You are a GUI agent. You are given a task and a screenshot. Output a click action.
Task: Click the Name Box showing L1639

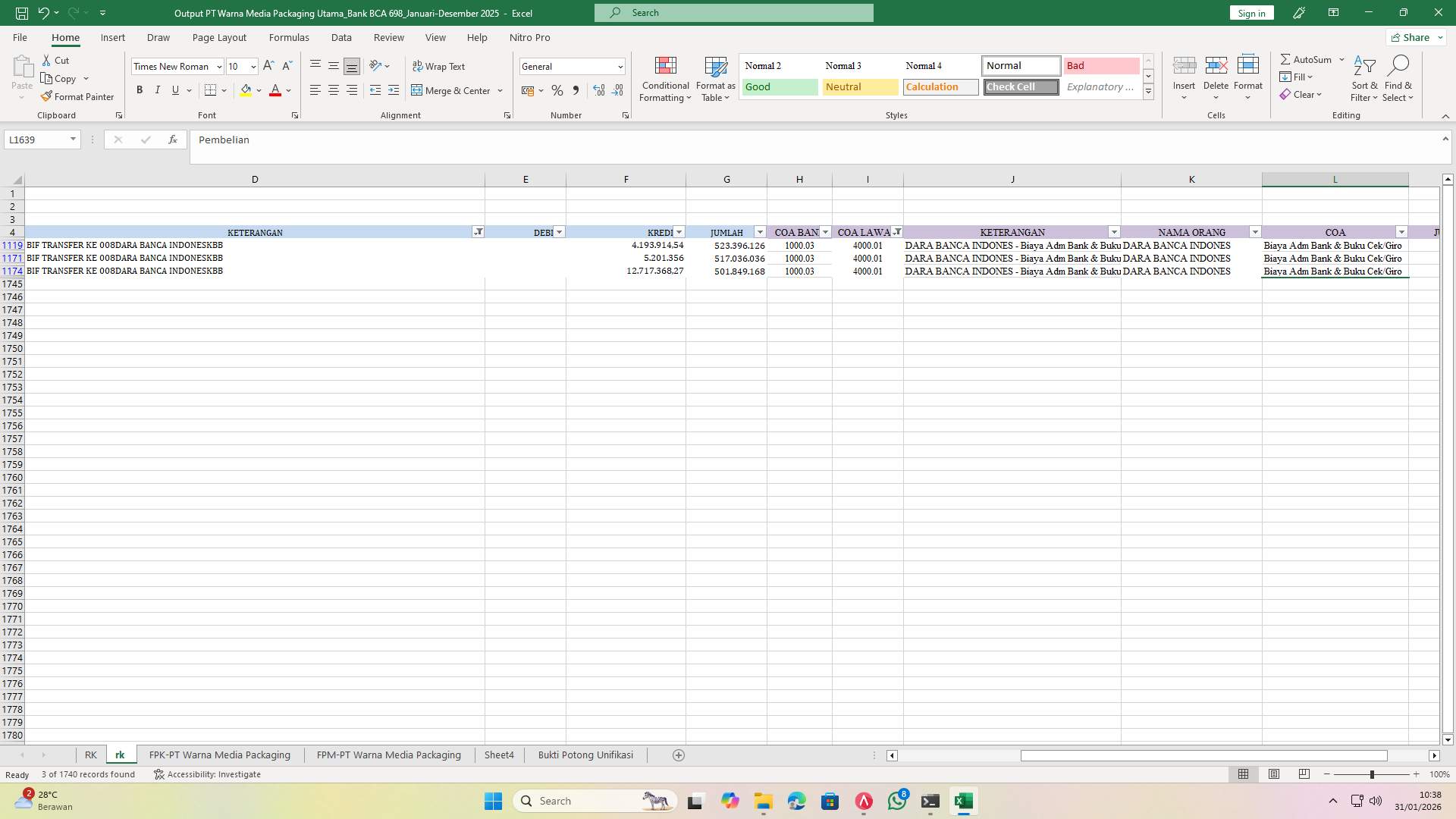coord(38,140)
